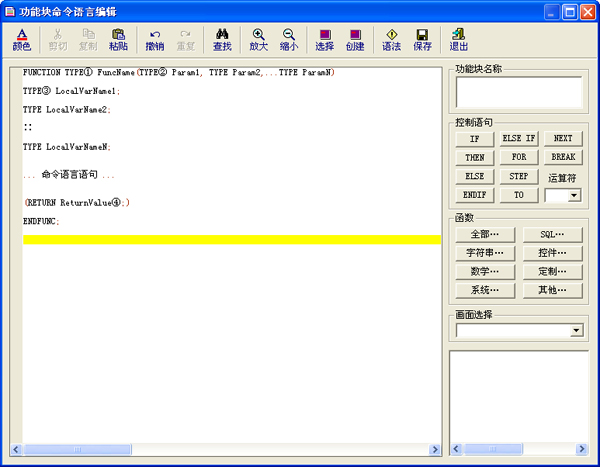
Task: Click the TYPE③ LocalVarName1; line
Action: [x=71, y=91]
